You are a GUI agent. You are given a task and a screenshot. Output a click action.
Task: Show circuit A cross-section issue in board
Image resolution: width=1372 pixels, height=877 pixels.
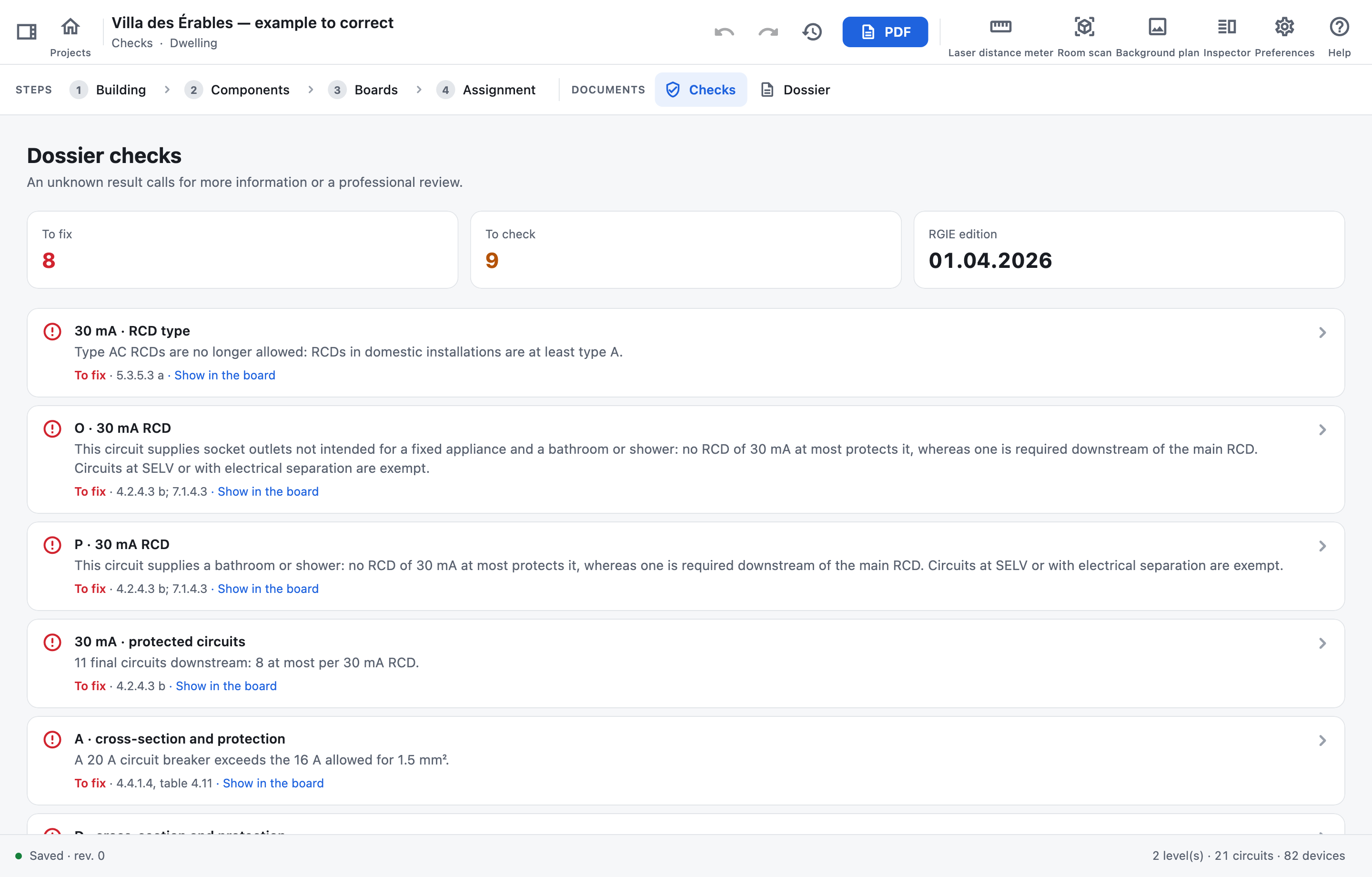point(273,783)
